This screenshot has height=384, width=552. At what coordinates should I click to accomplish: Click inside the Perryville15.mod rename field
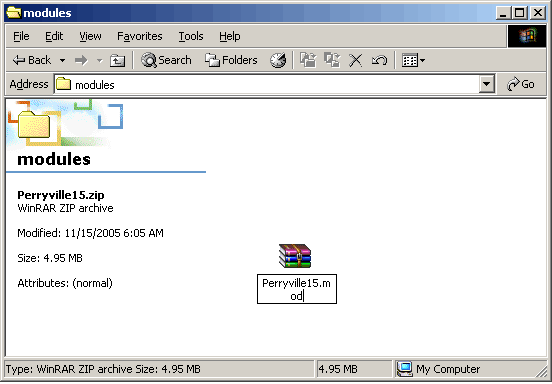(297, 289)
